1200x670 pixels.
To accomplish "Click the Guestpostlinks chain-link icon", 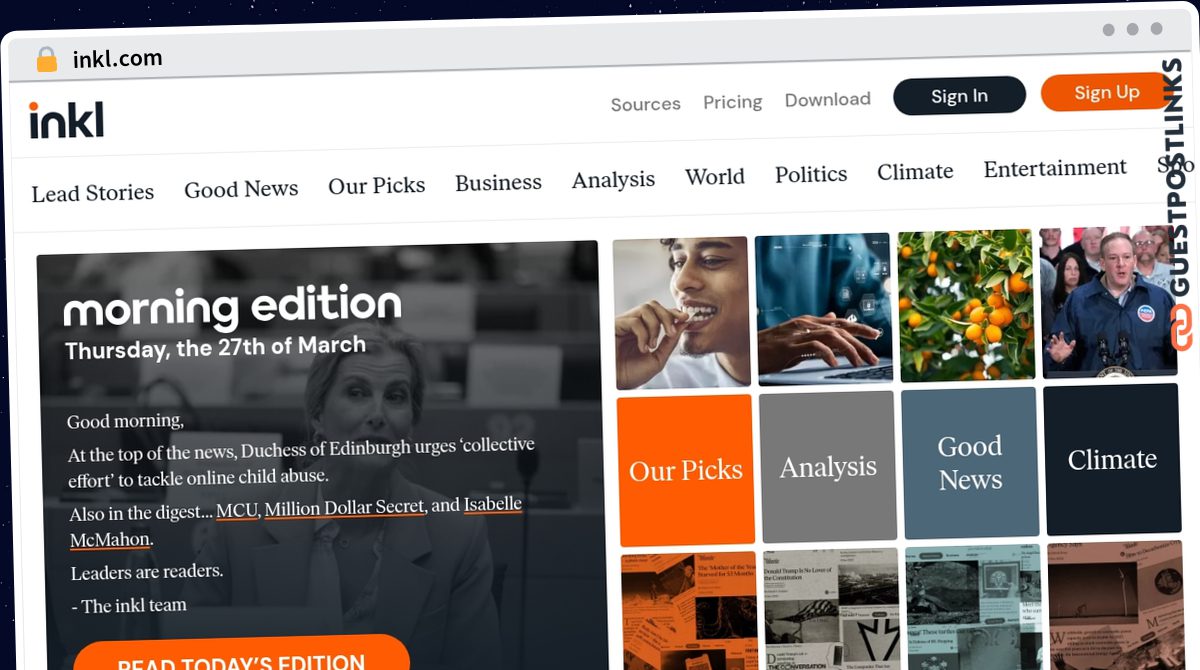I will (1181, 328).
